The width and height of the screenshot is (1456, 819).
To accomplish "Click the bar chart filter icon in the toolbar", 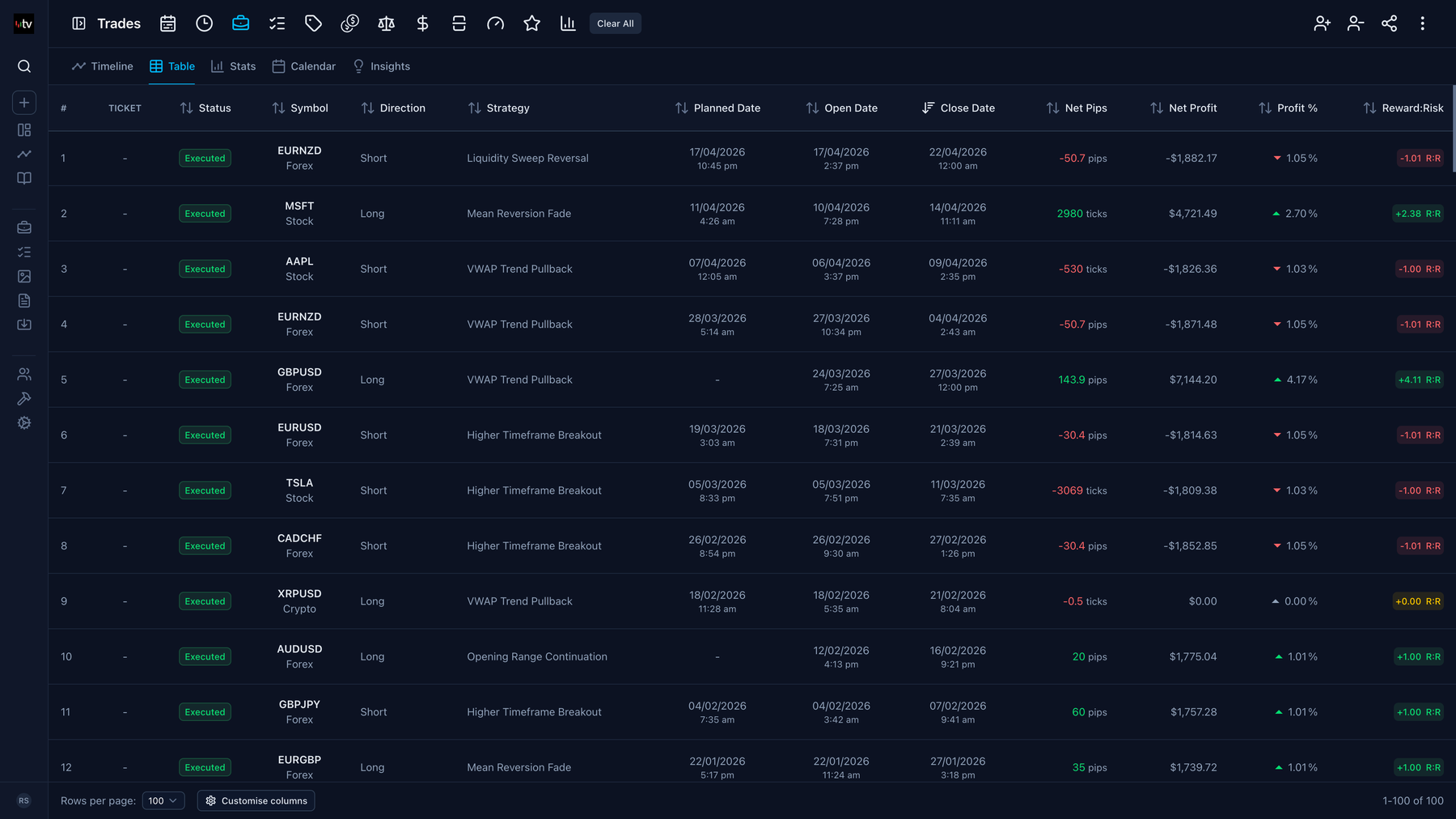I will (568, 23).
